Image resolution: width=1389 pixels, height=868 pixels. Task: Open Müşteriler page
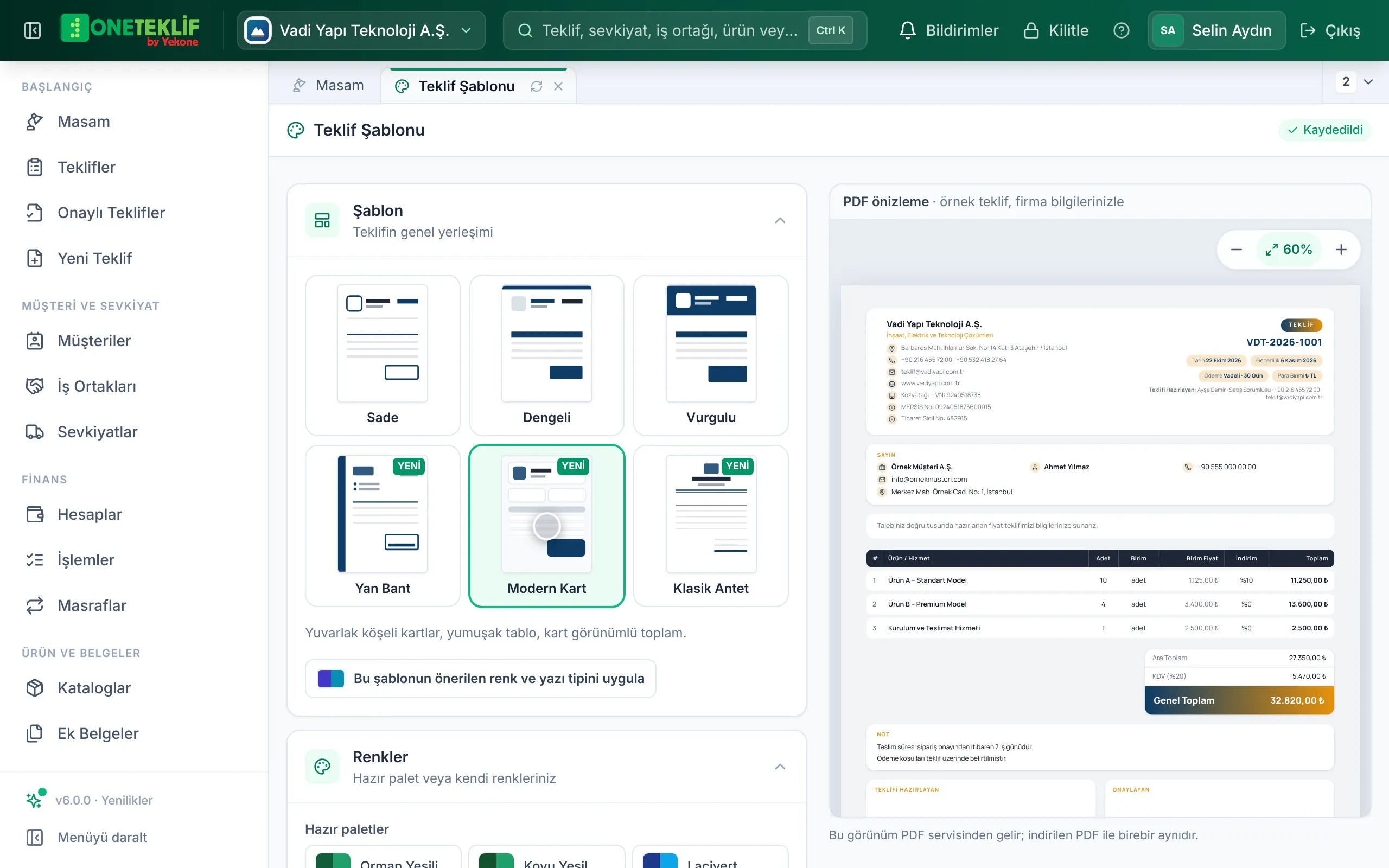(135, 341)
